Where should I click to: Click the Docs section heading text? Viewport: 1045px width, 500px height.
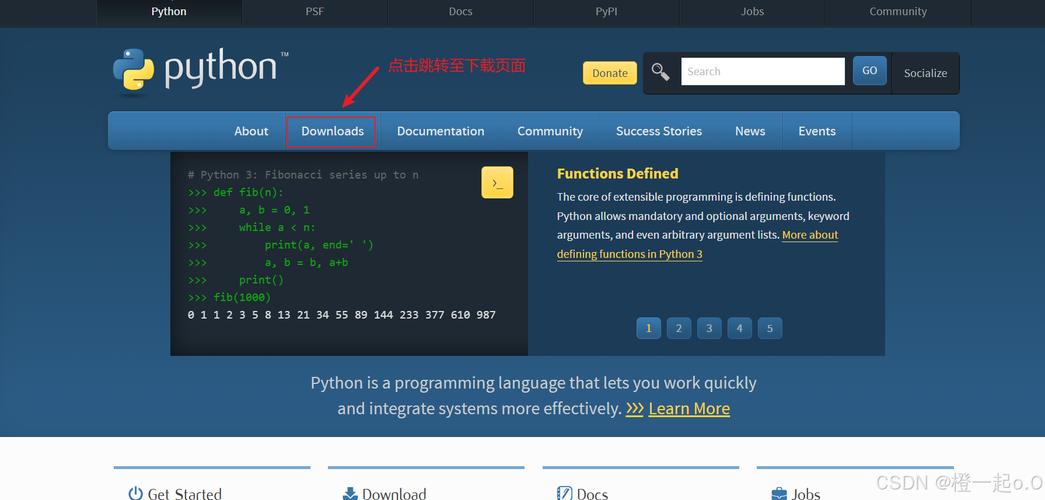(592, 494)
